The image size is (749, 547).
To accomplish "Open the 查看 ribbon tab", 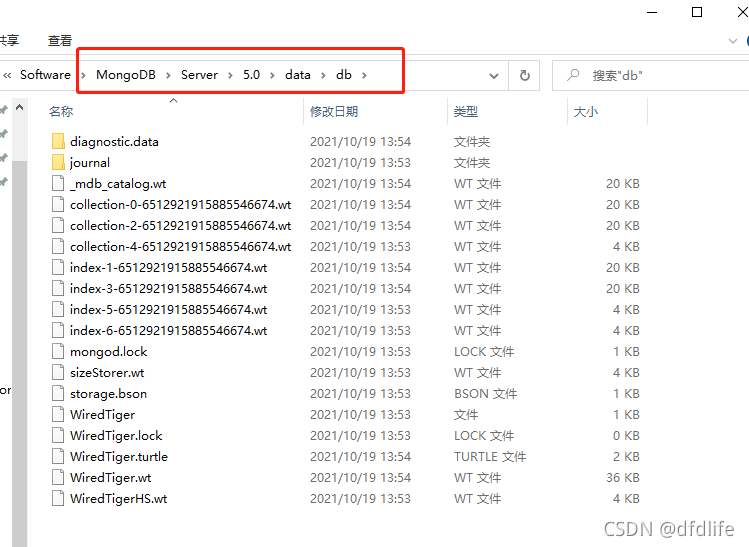I will pos(60,41).
